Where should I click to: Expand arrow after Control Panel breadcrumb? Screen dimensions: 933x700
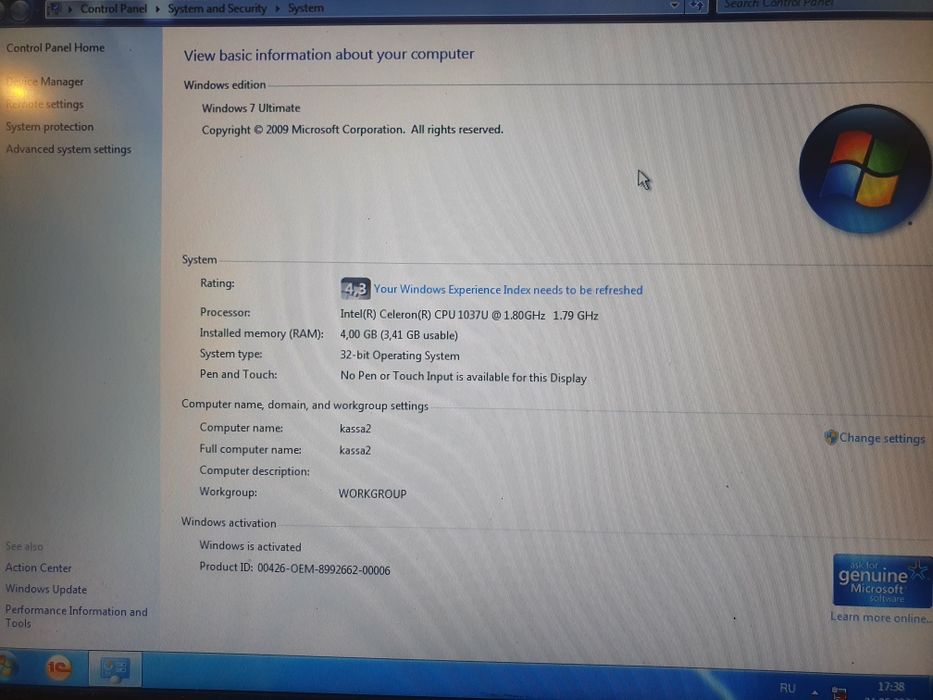point(157,9)
